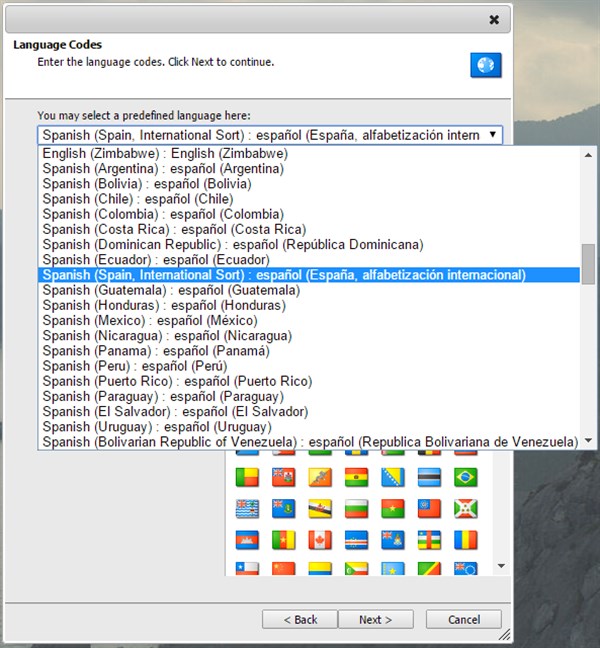Select the China flag icon

point(283,569)
